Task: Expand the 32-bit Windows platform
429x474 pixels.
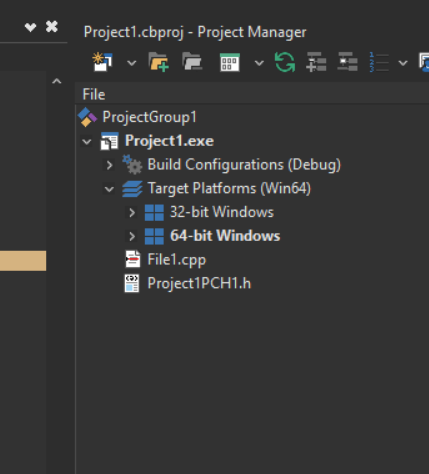Action: (132, 212)
